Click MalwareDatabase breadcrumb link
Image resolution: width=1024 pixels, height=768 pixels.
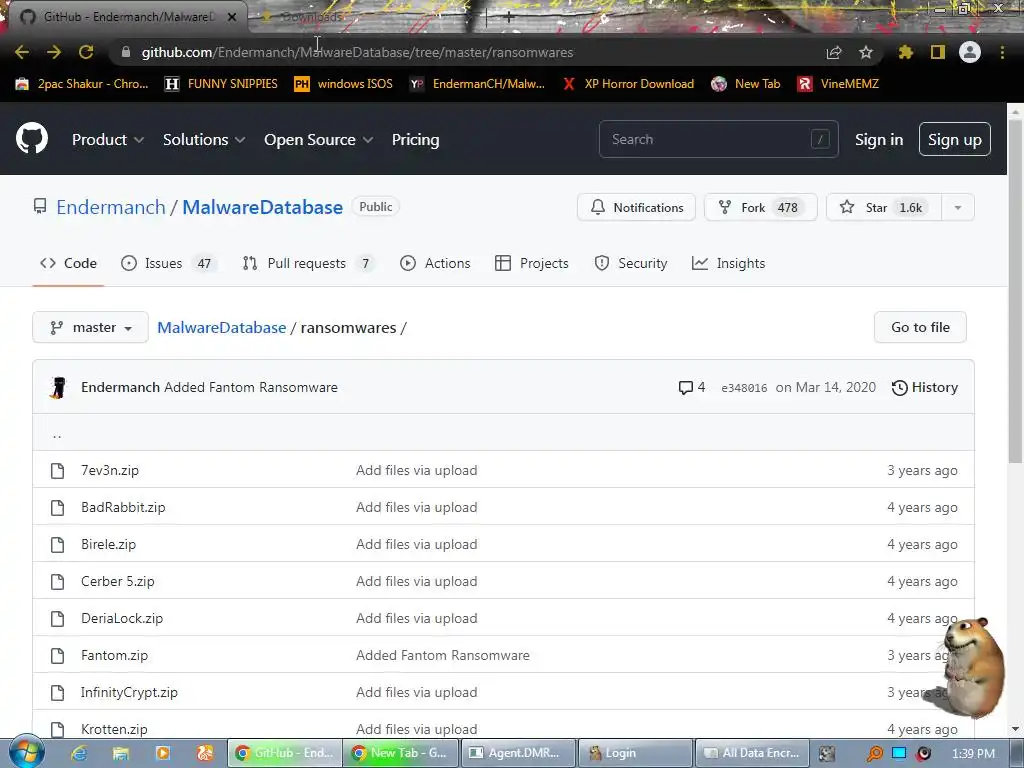pos(221,327)
